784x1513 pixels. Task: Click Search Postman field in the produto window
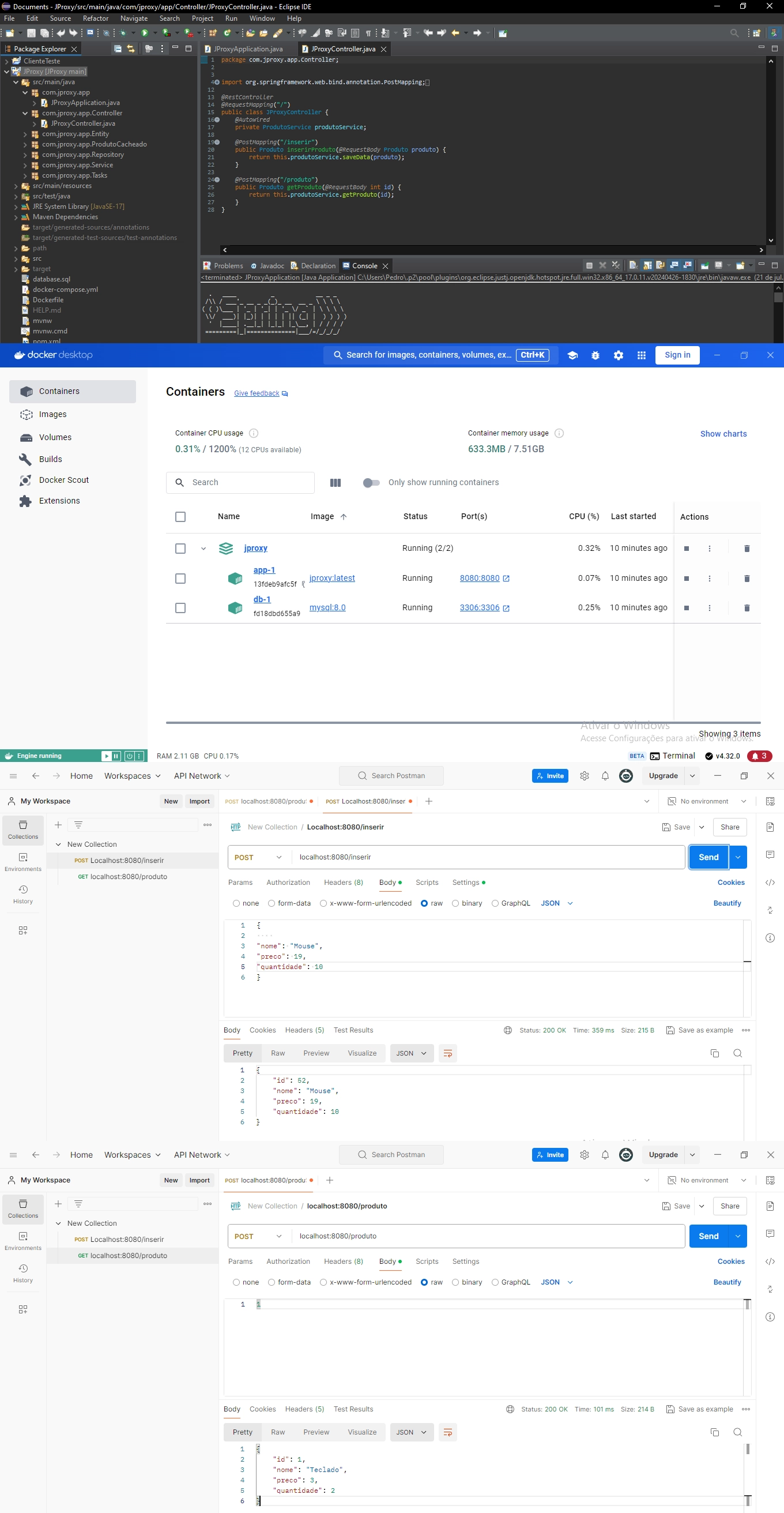click(391, 1155)
